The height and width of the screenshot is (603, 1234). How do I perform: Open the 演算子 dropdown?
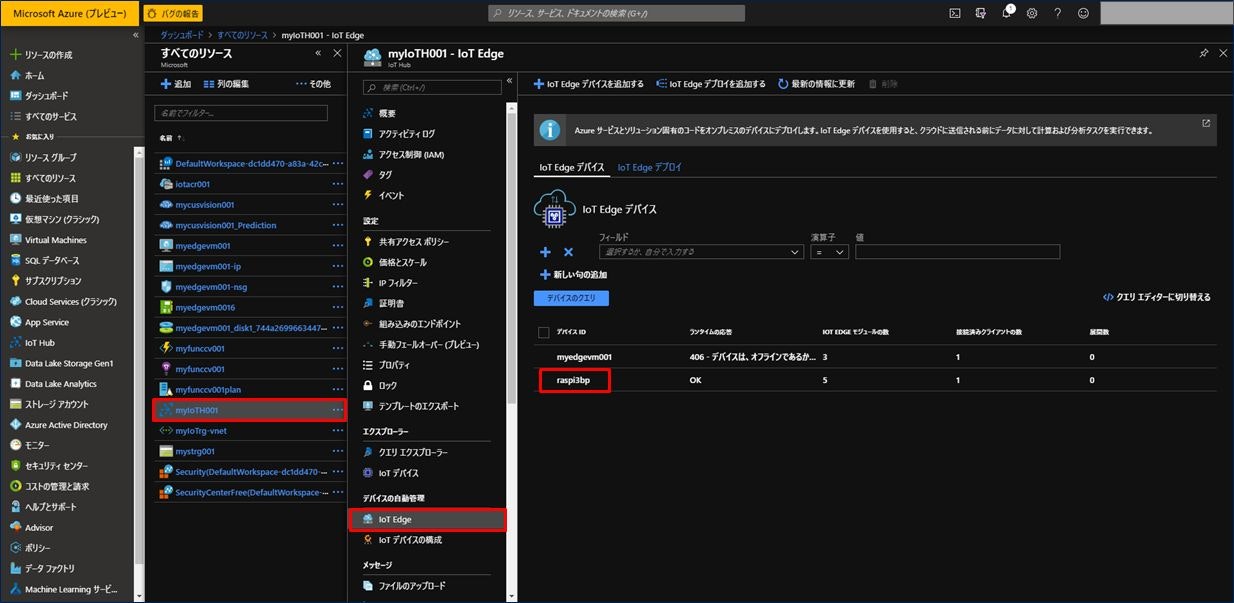click(x=830, y=252)
